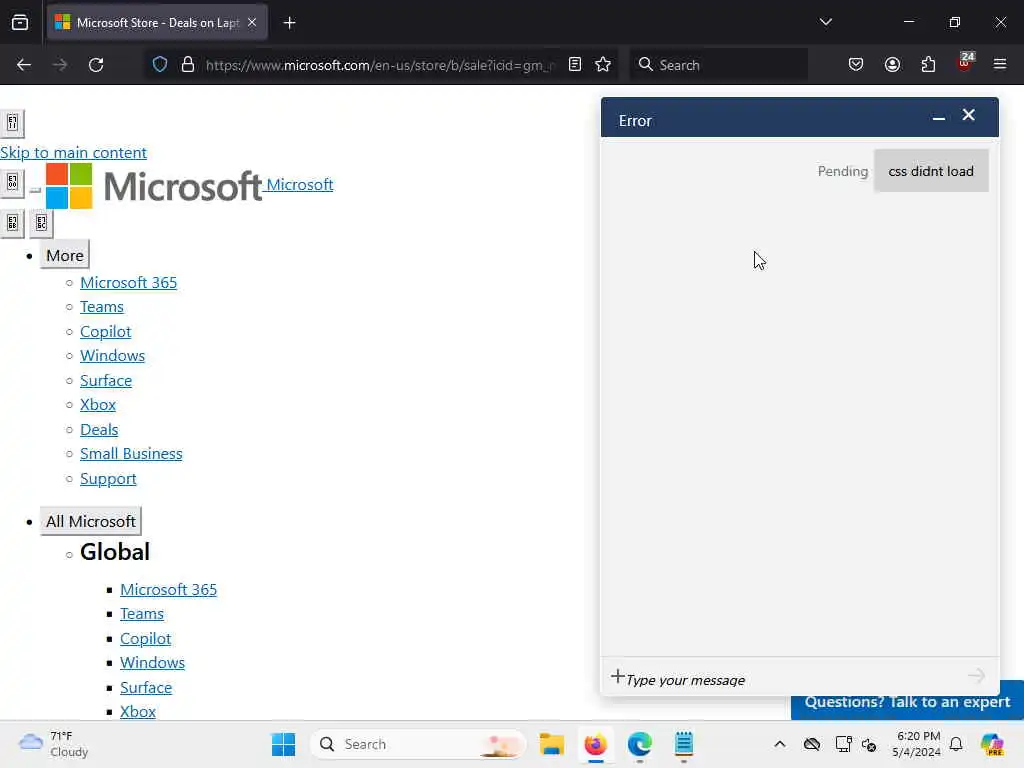The height and width of the screenshot is (768, 1024).
Task: Open Notepad taskbar icon
Action: (684, 744)
